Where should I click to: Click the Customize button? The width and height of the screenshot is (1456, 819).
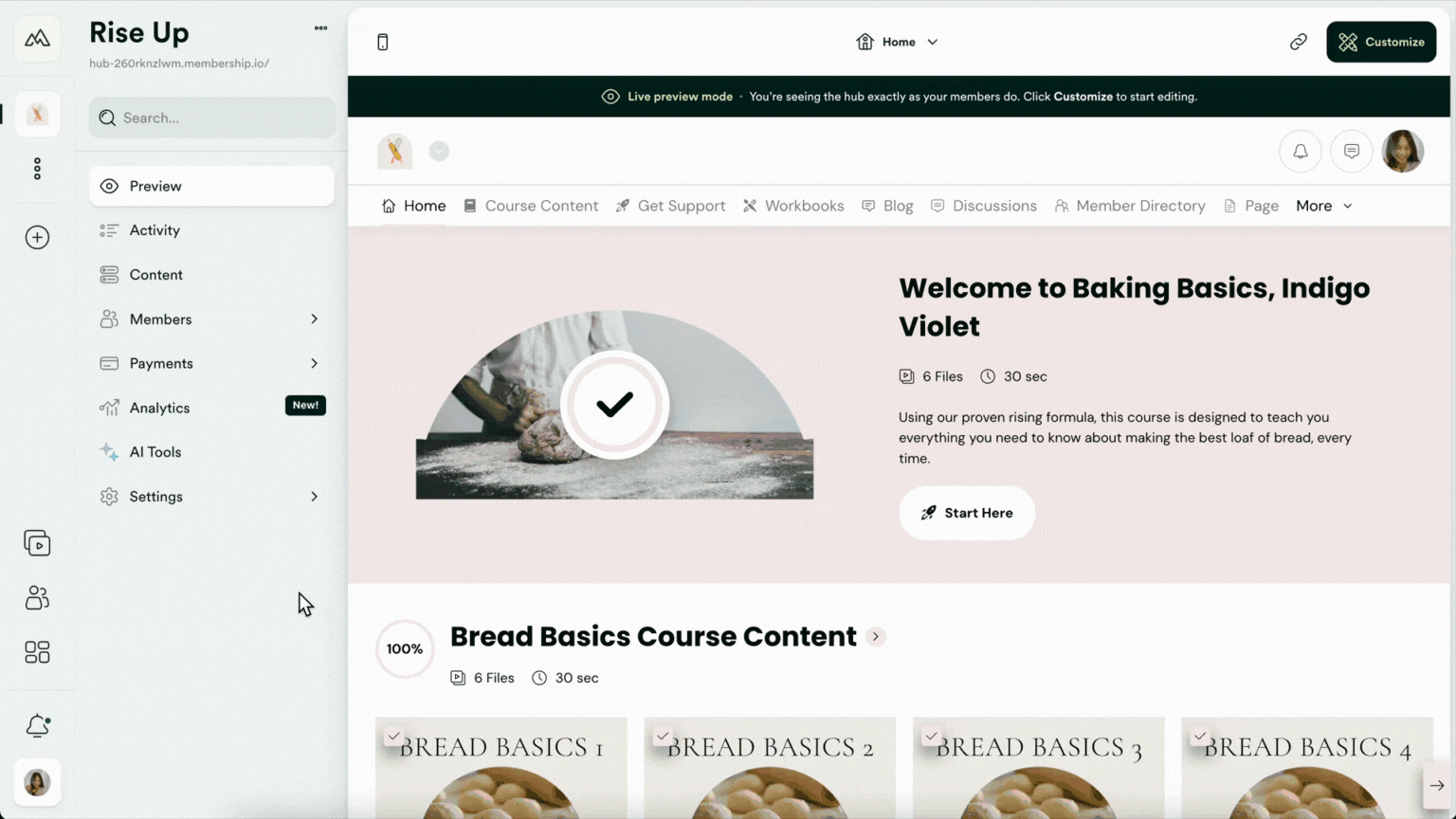(1380, 42)
